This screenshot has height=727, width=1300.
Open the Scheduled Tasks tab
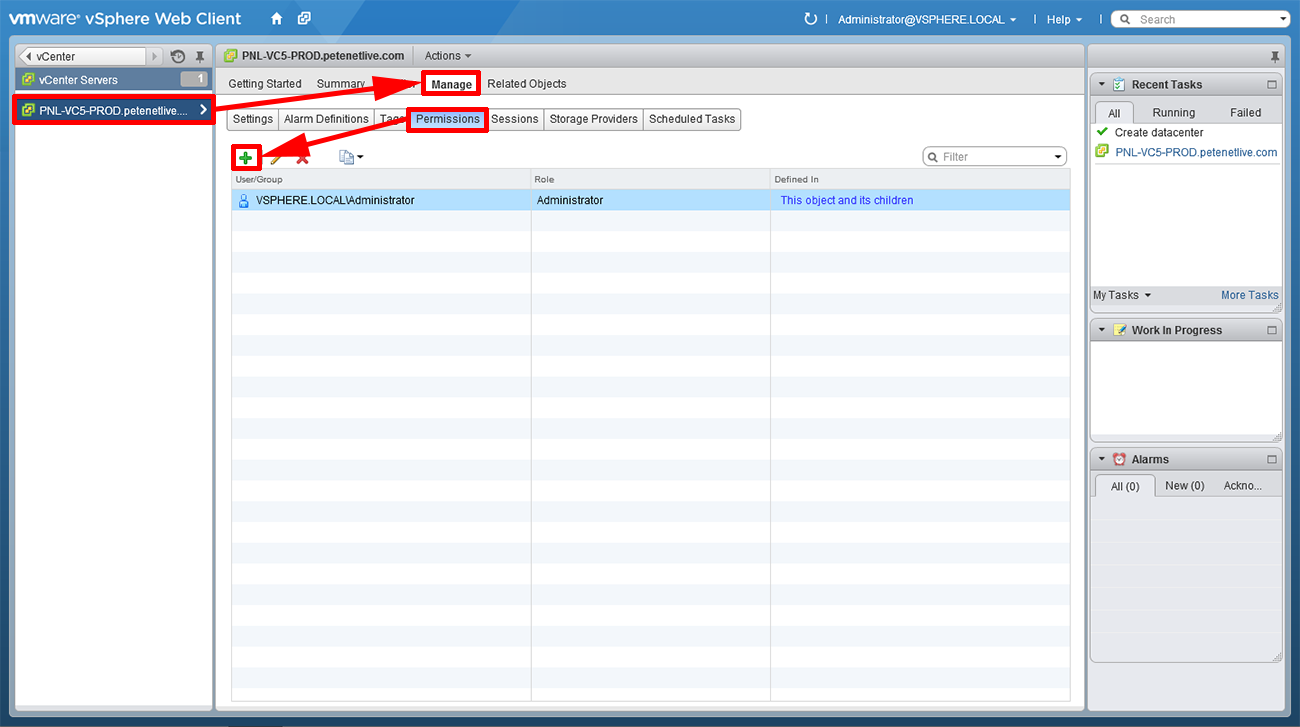coord(692,118)
